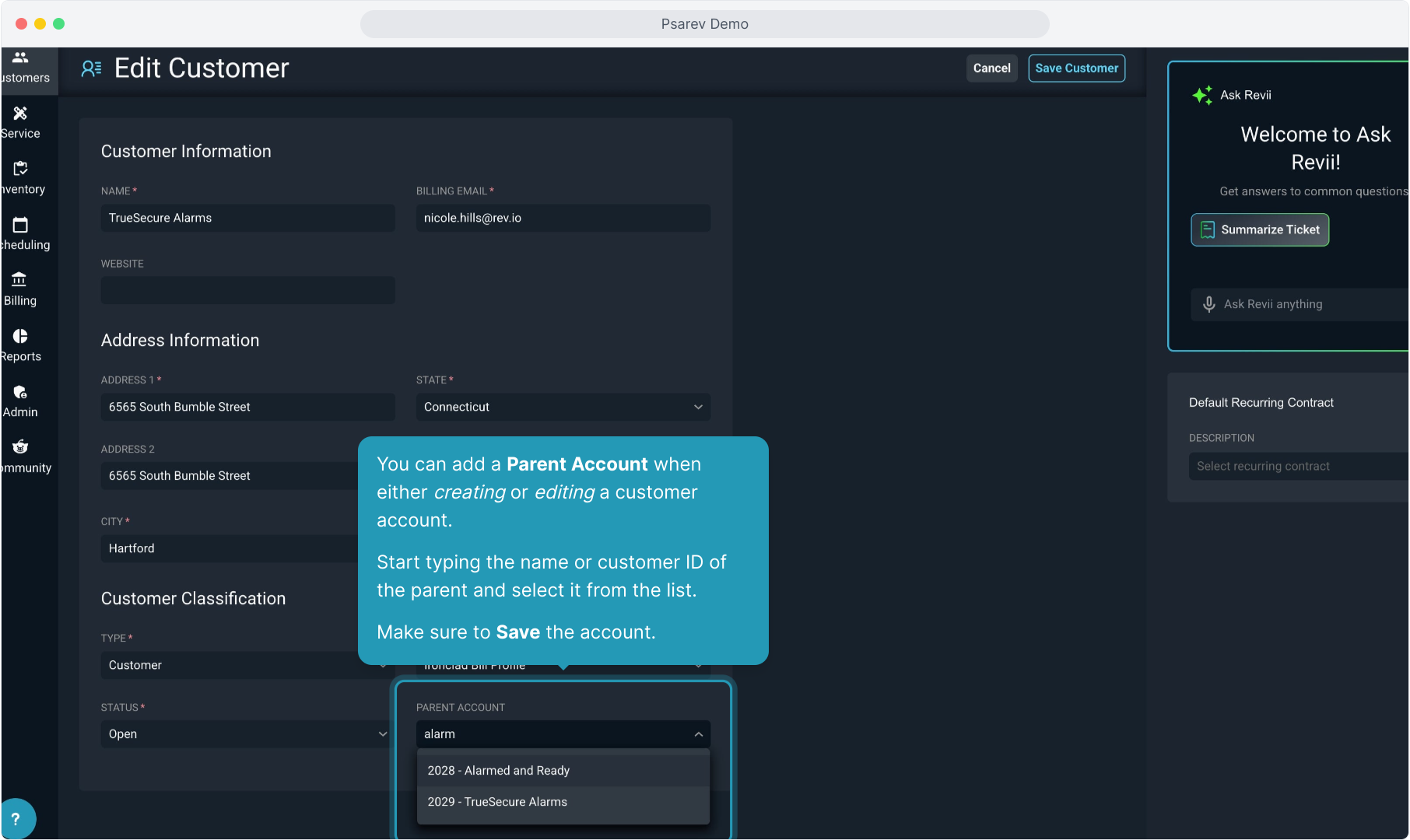Open the Inventory clipboard icon
The height and width of the screenshot is (840, 1410).
click(x=20, y=169)
